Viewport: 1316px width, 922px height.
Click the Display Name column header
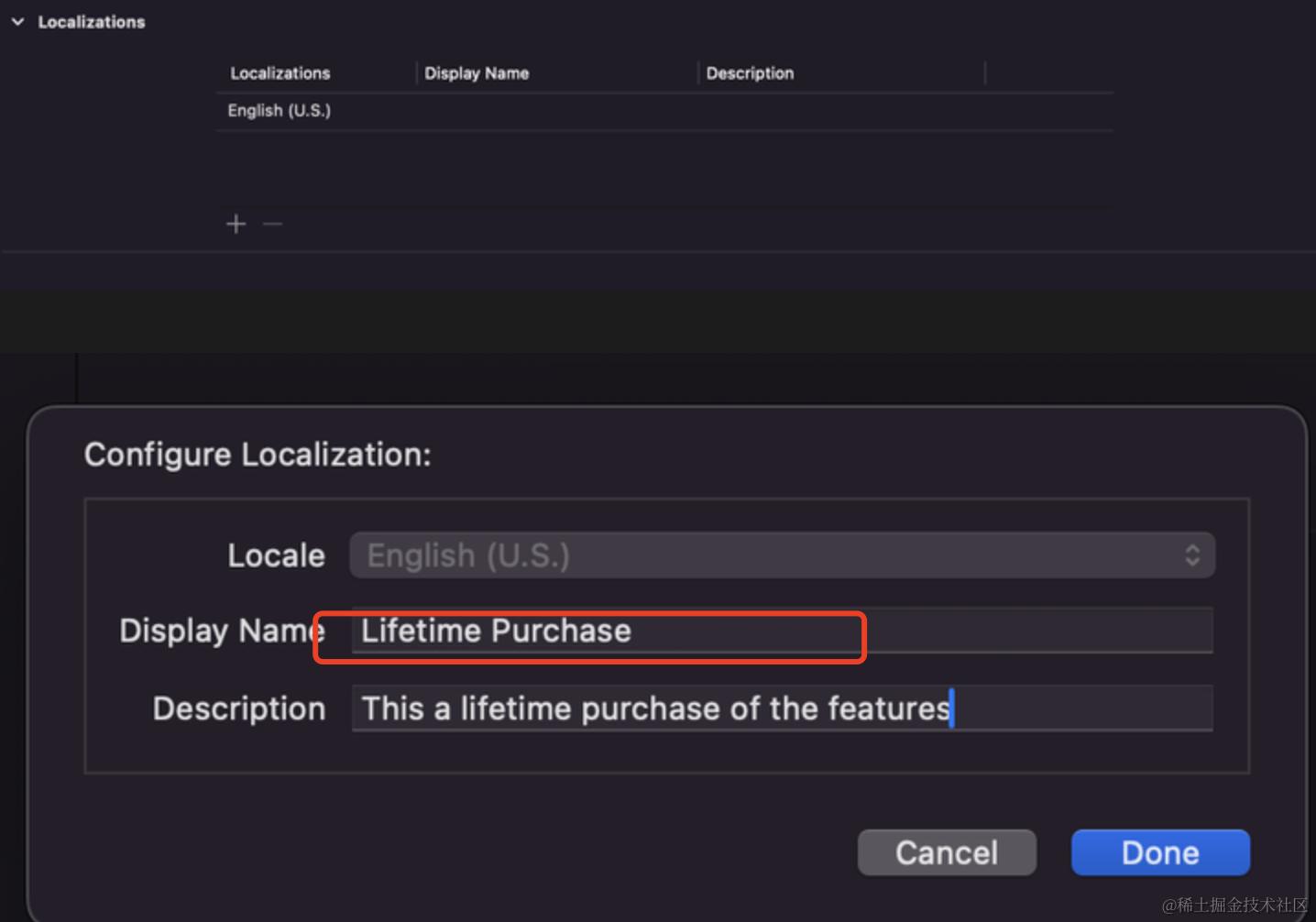coord(477,73)
